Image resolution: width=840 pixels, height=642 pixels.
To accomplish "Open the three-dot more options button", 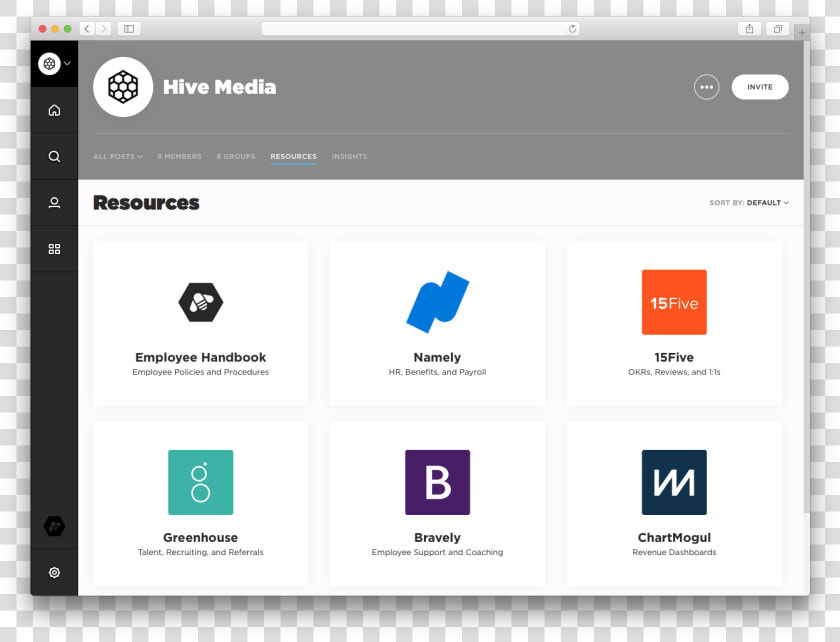I will (x=707, y=87).
